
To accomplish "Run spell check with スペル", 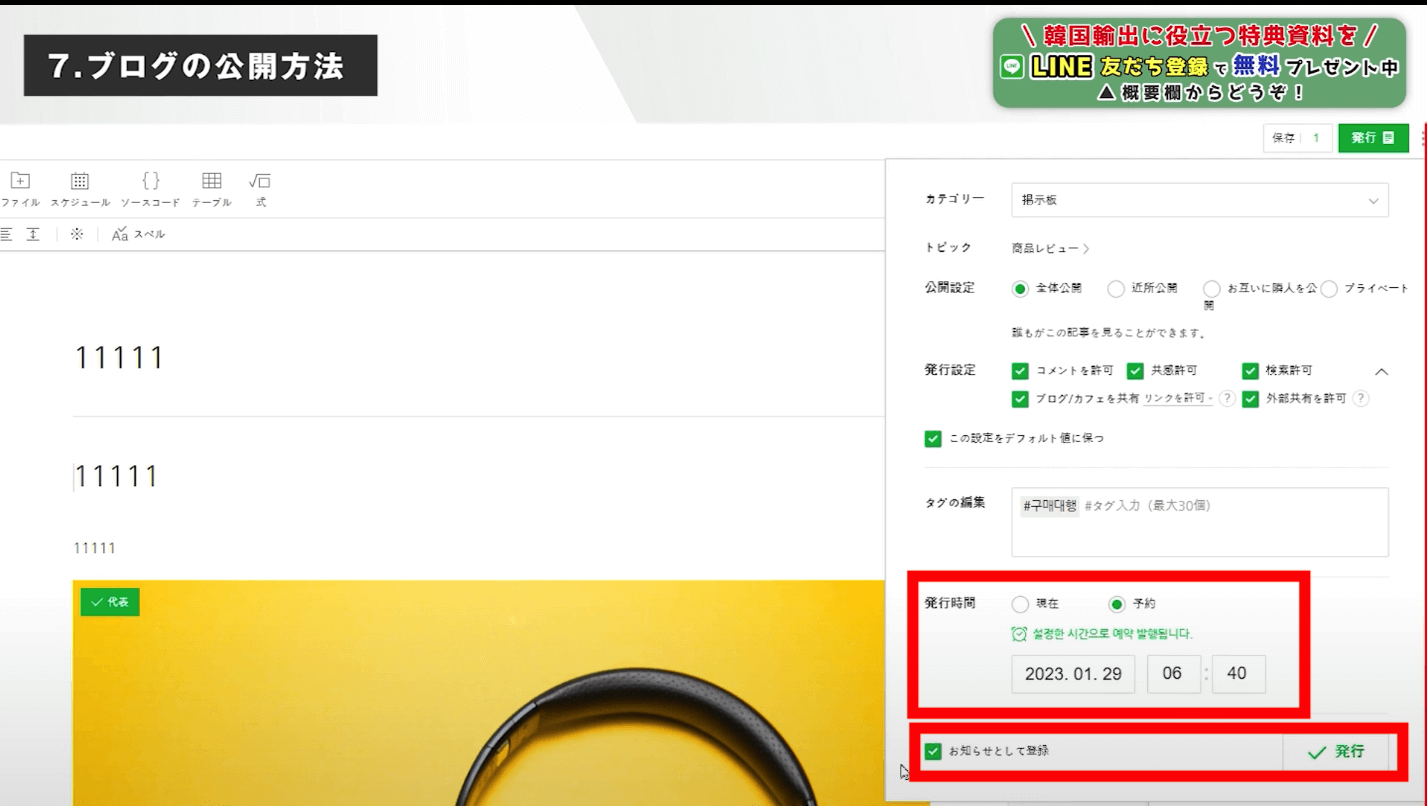I will coord(138,234).
